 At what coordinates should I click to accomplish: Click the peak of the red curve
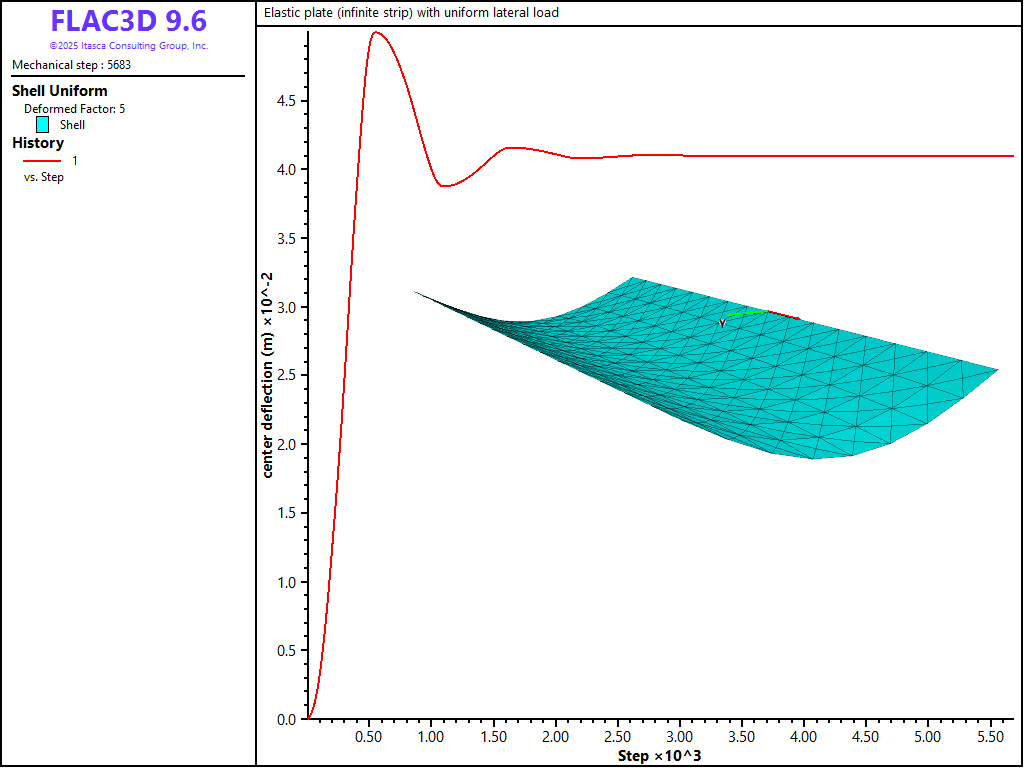tap(375, 32)
